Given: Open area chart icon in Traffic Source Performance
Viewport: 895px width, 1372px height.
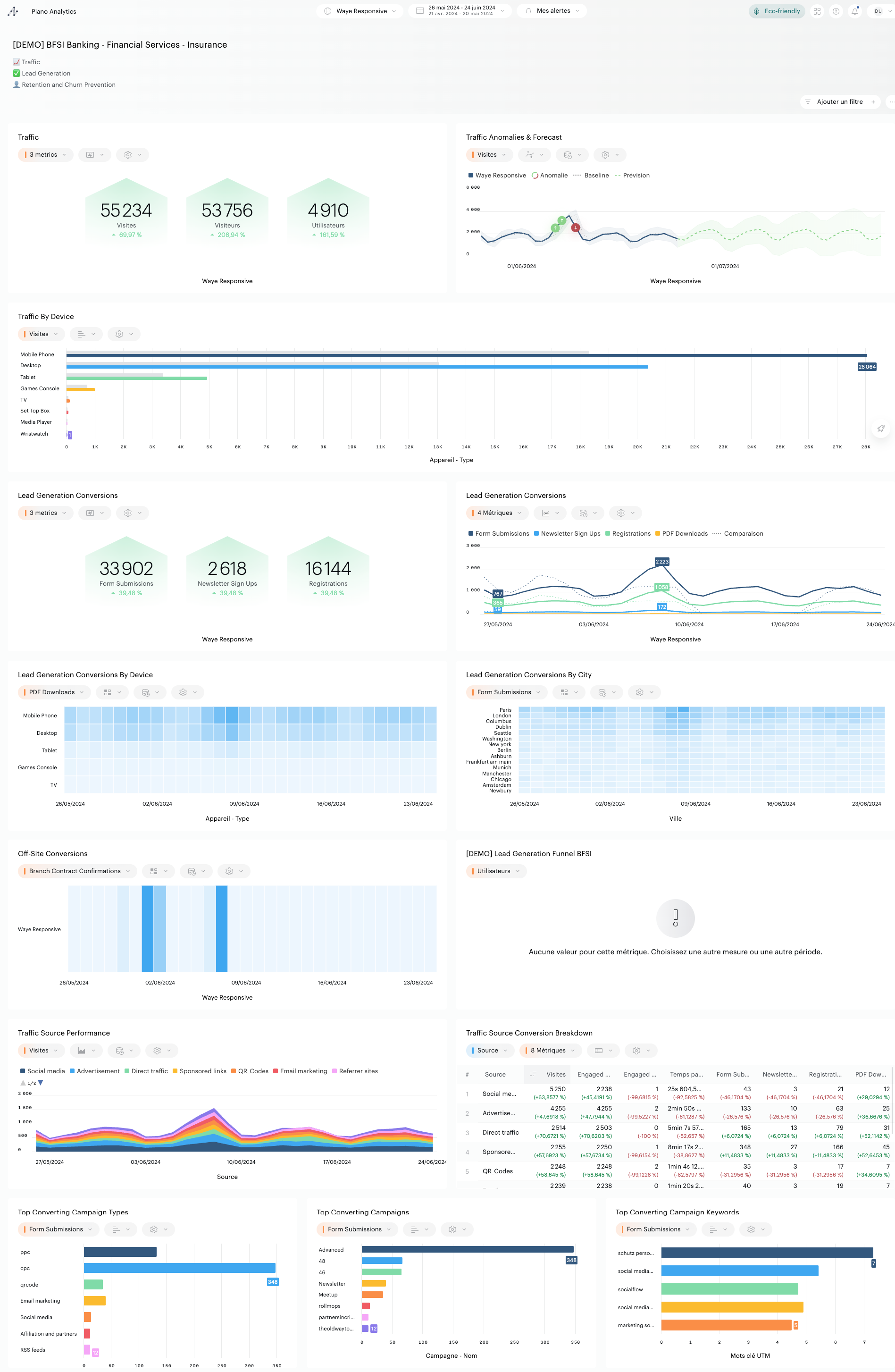Looking at the screenshot, I should tap(86, 1050).
